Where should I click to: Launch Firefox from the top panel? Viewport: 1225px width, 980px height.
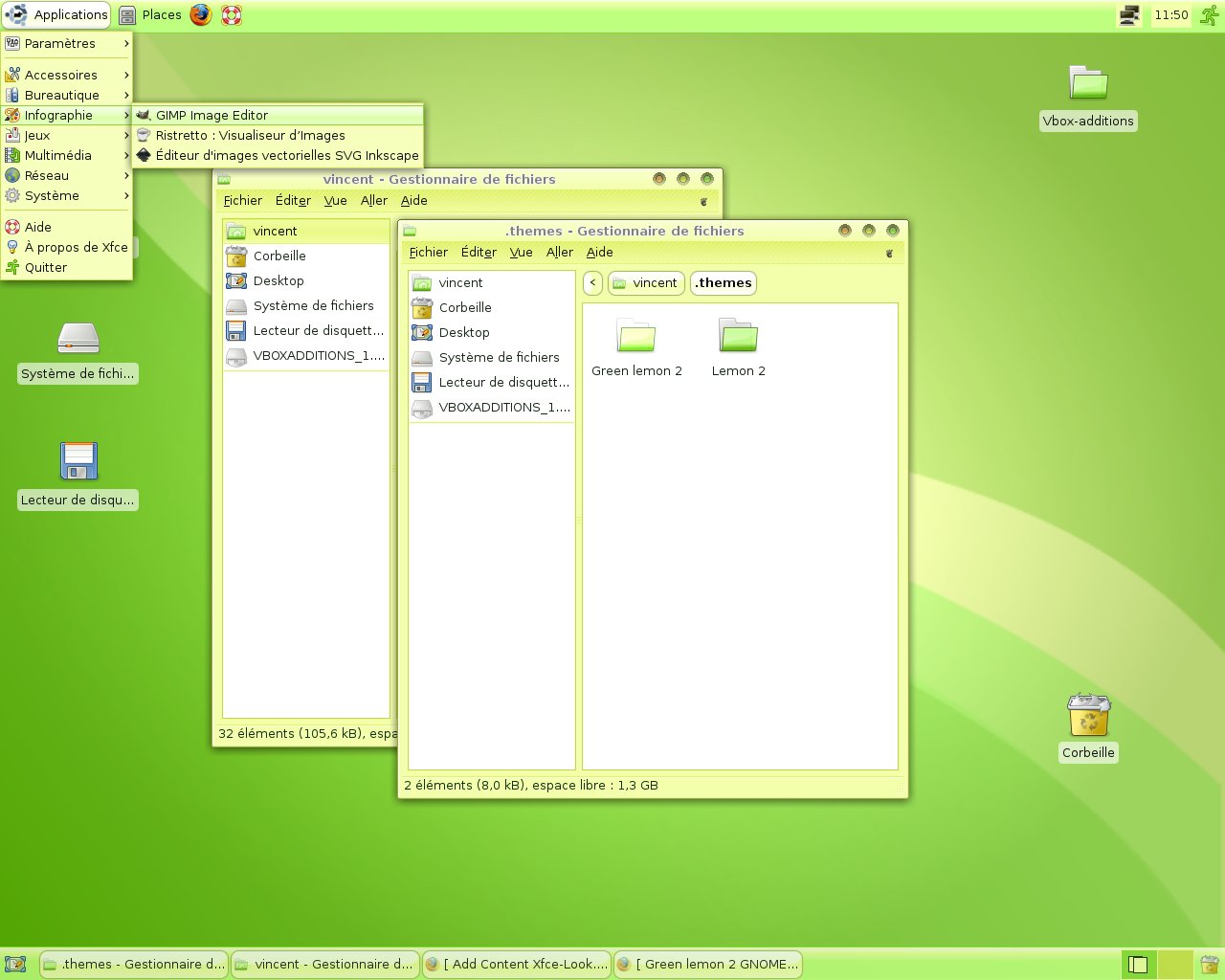(201, 14)
